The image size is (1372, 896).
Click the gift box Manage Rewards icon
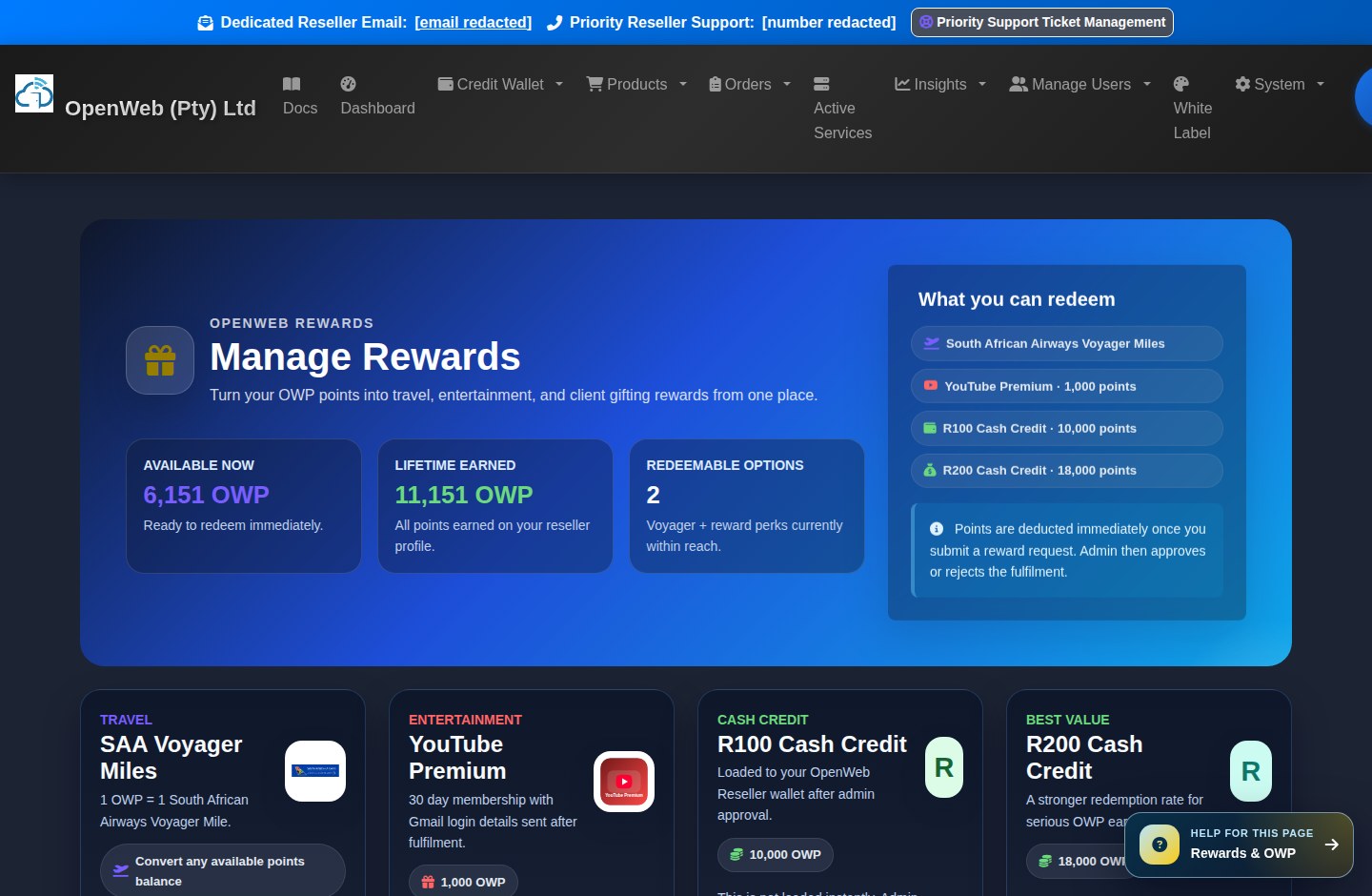160,360
